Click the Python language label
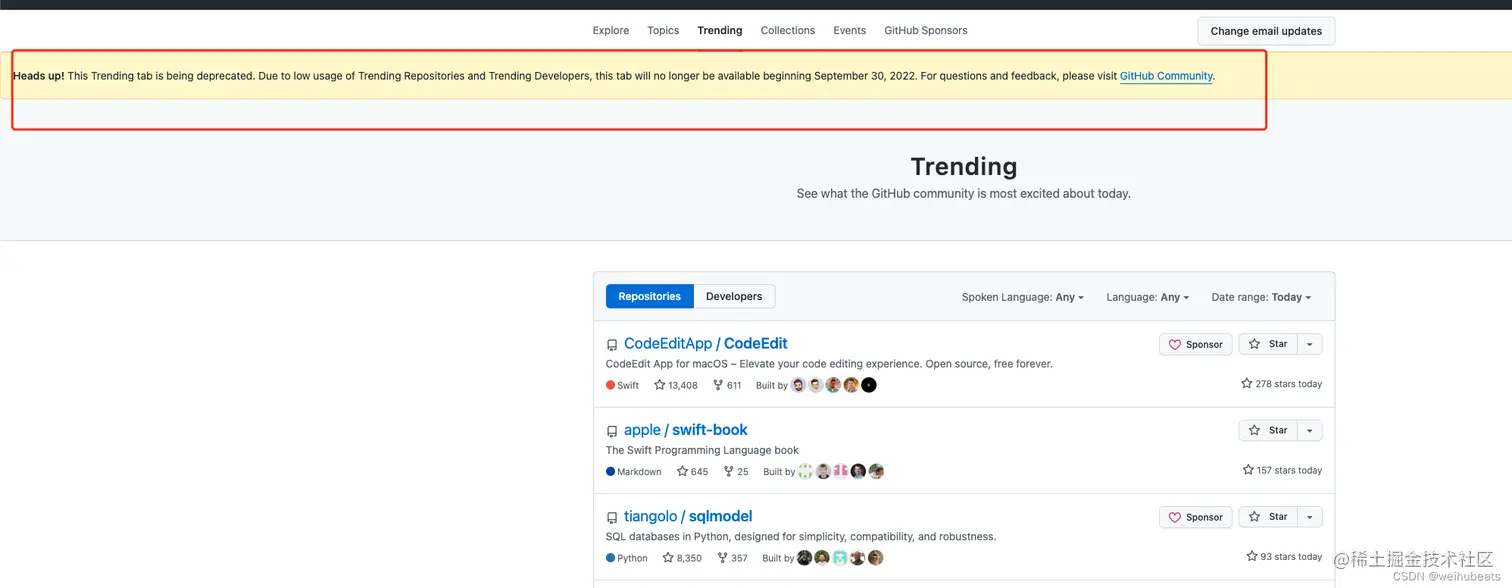 click(627, 558)
